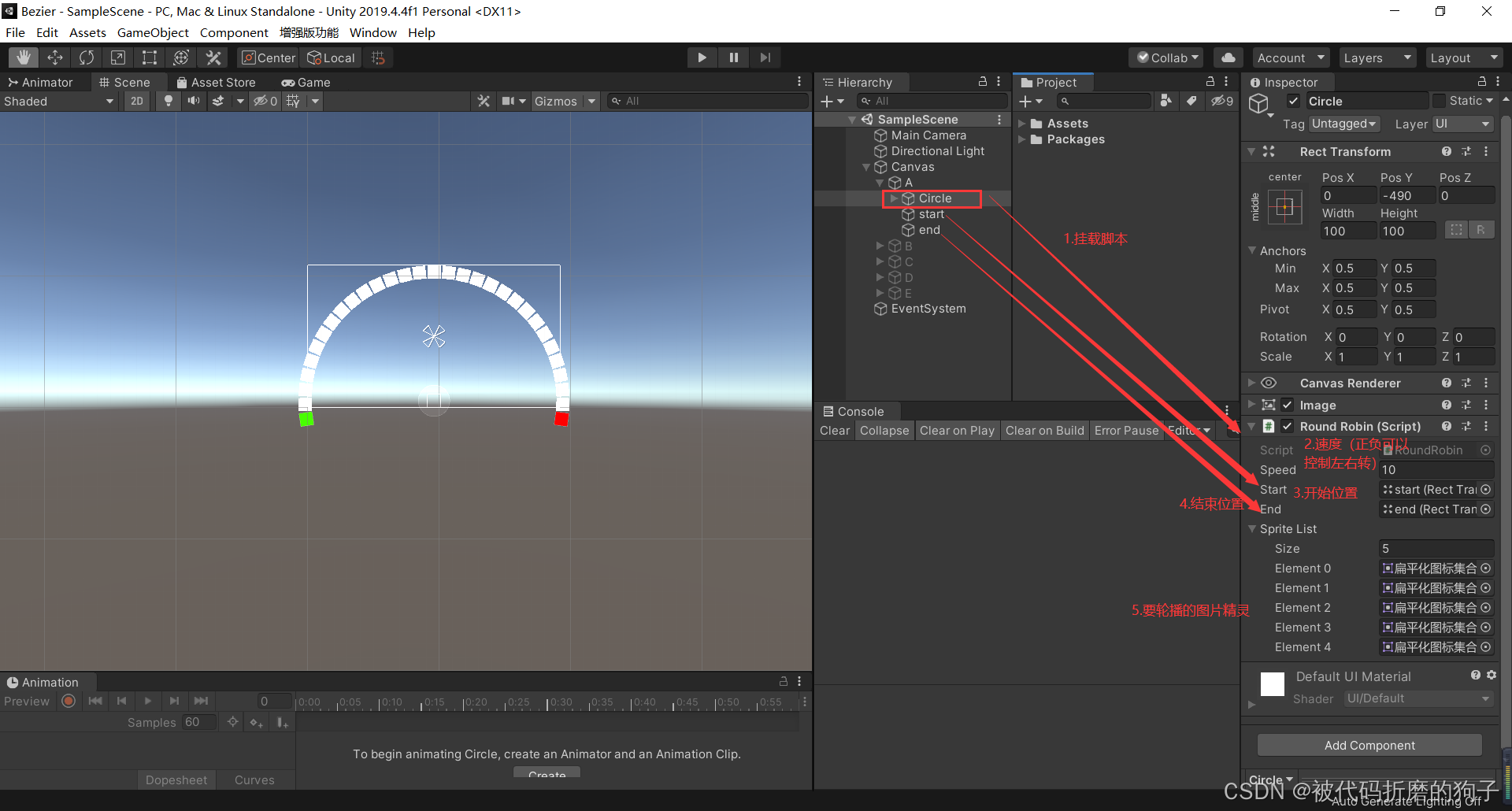Activate the Scale tool
Viewport: 1512px width, 811px height.
coord(117,57)
